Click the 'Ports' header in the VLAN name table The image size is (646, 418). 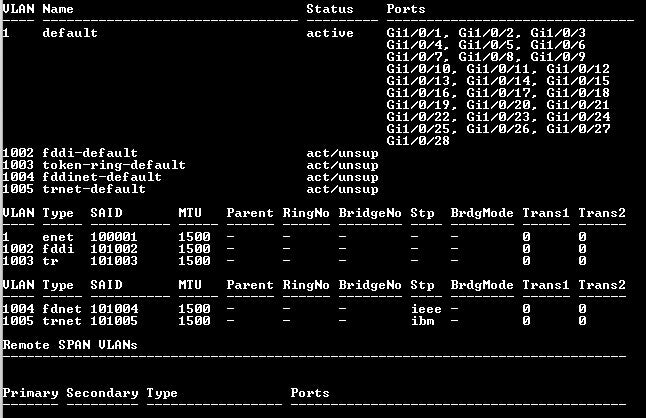406,9
